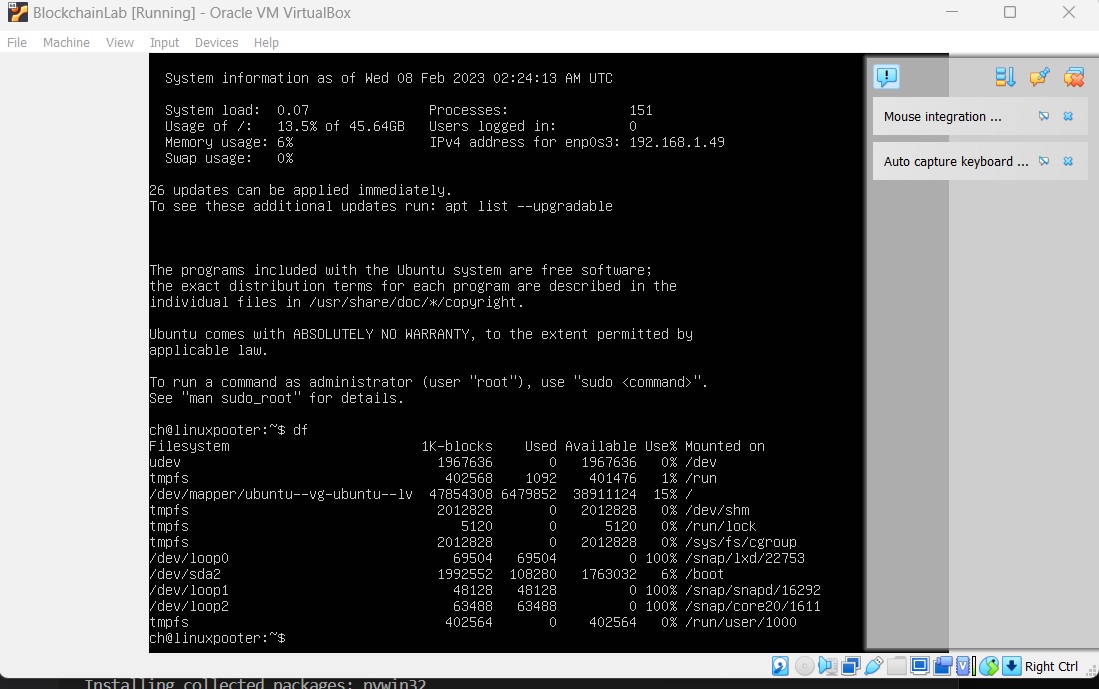Dismiss the Mouse integration notification
The height and width of the screenshot is (689, 1099).
[x=1068, y=116]
